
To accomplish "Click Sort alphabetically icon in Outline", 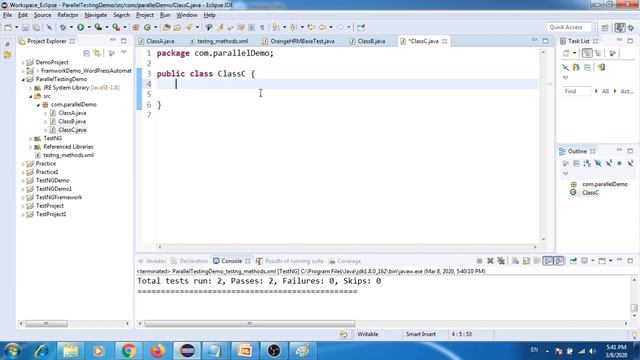I will [587, 163].
